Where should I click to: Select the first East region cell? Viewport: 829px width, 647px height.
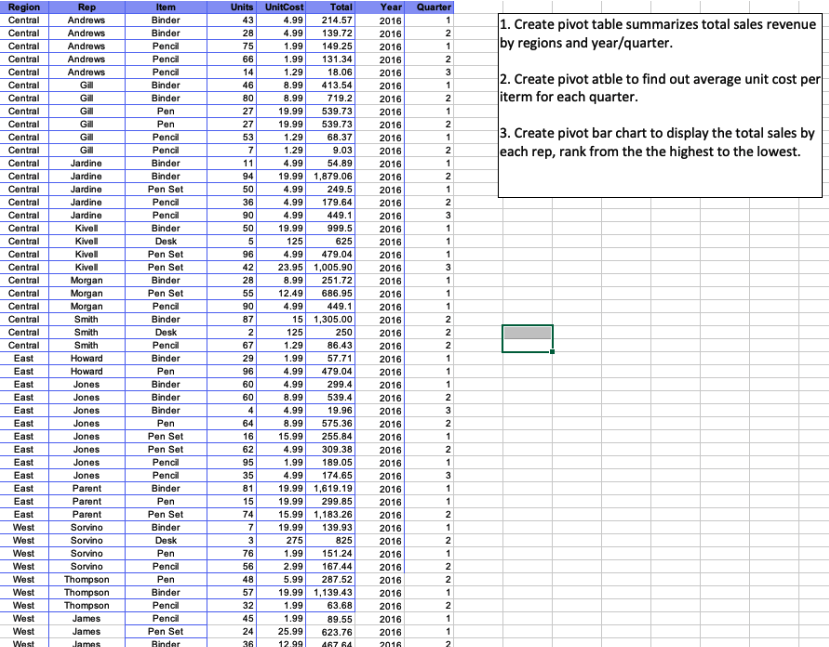[x=24, y=358]
